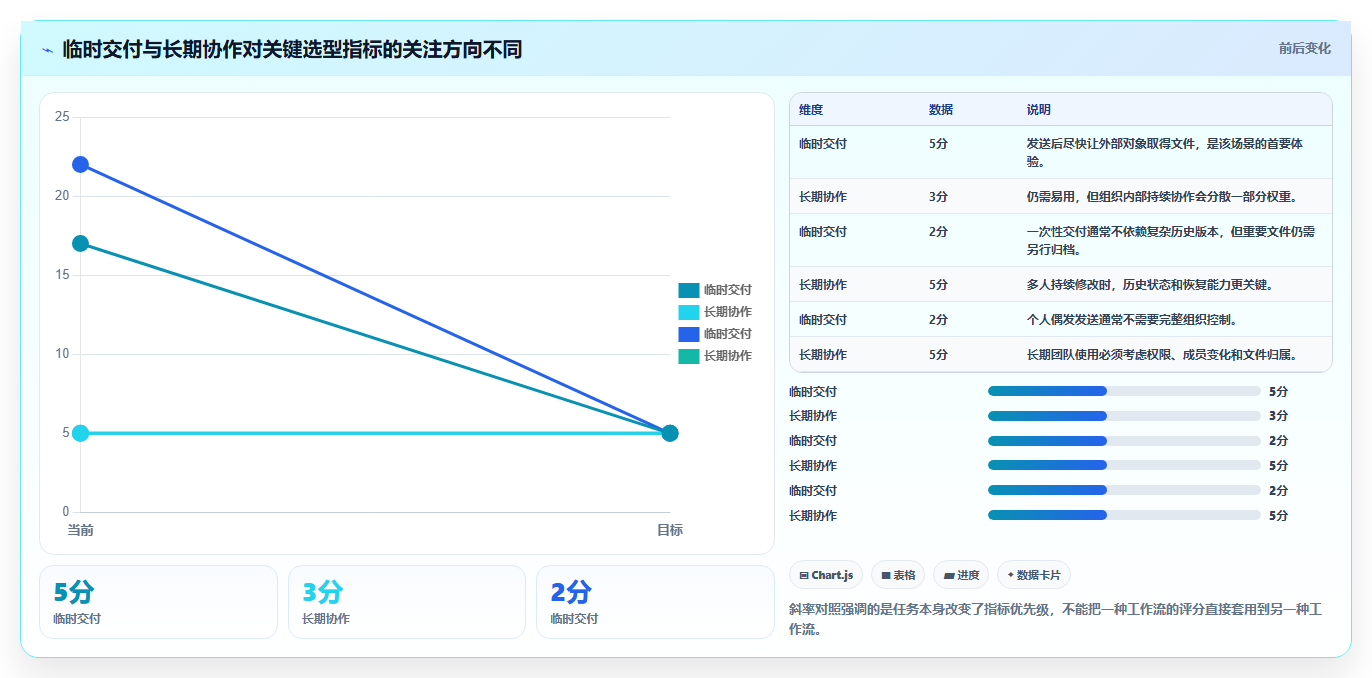
Task: Open the 2分 临时交付 stat card
Action: [655, 602]
